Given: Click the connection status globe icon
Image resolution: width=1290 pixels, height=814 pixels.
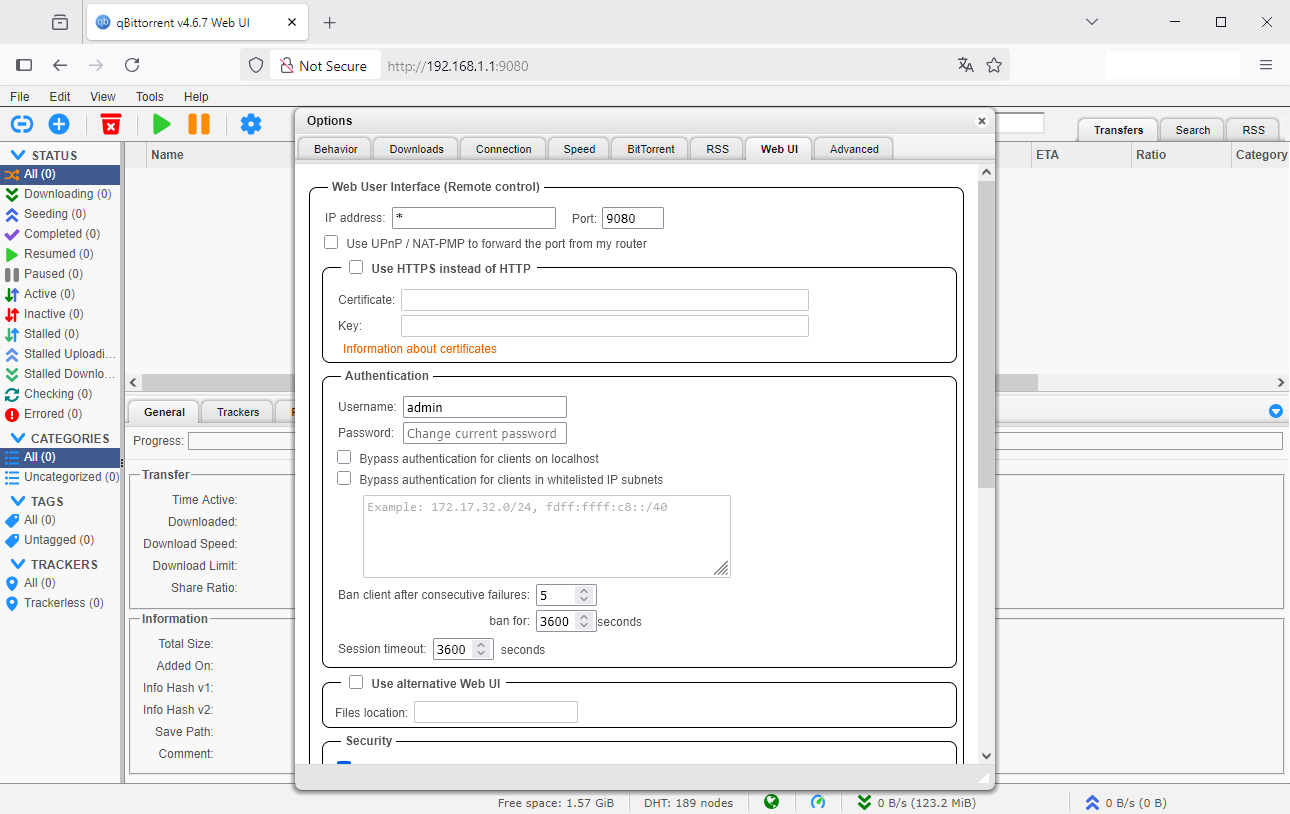Looking at the screenshot, I should tap(771, 802).
